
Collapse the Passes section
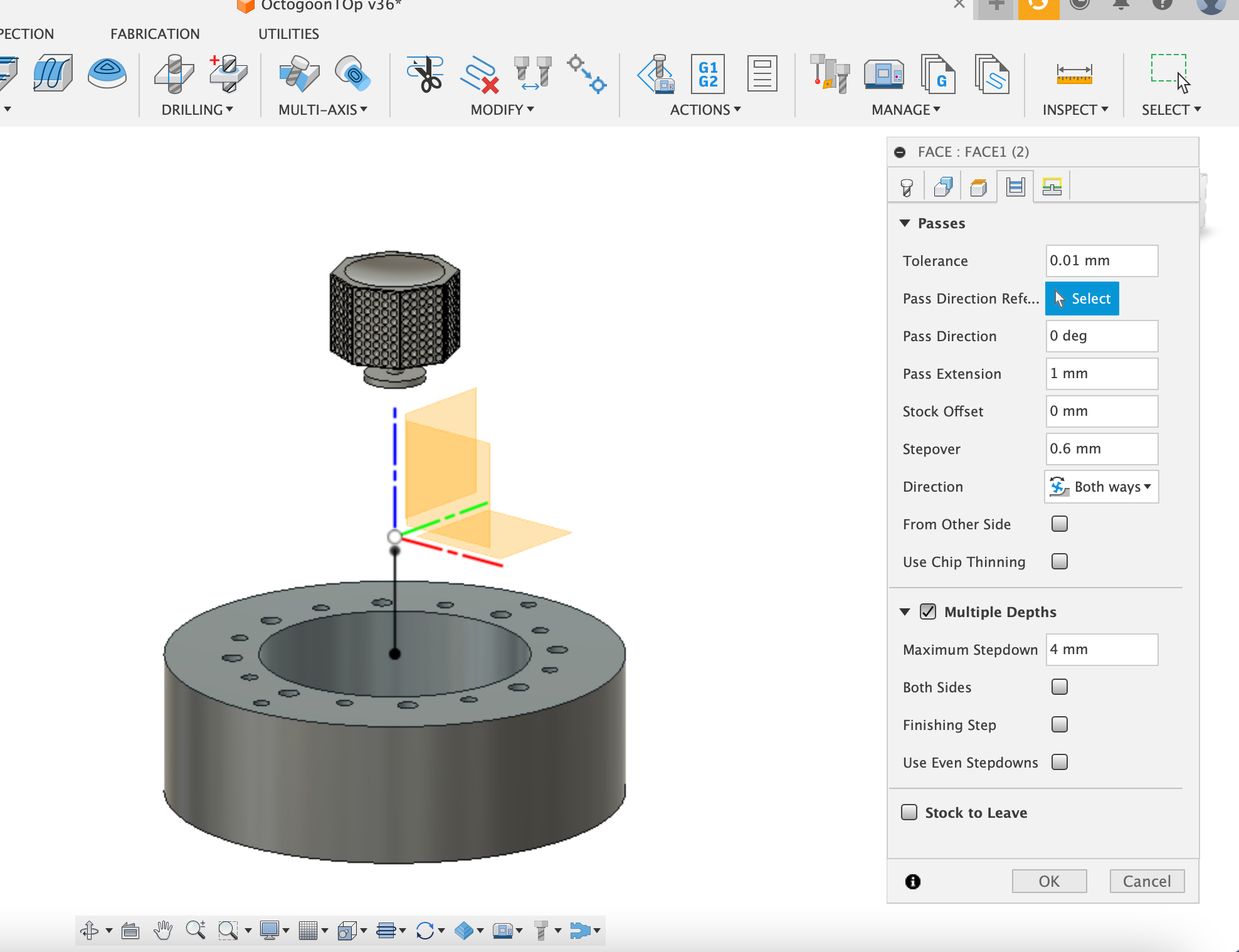(905, 223)
